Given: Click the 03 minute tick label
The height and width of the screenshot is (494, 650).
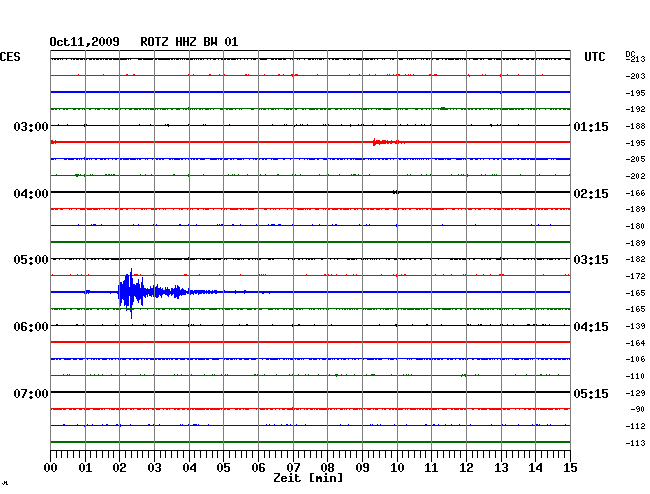Looking at the screenshot, I should [154, 468].
